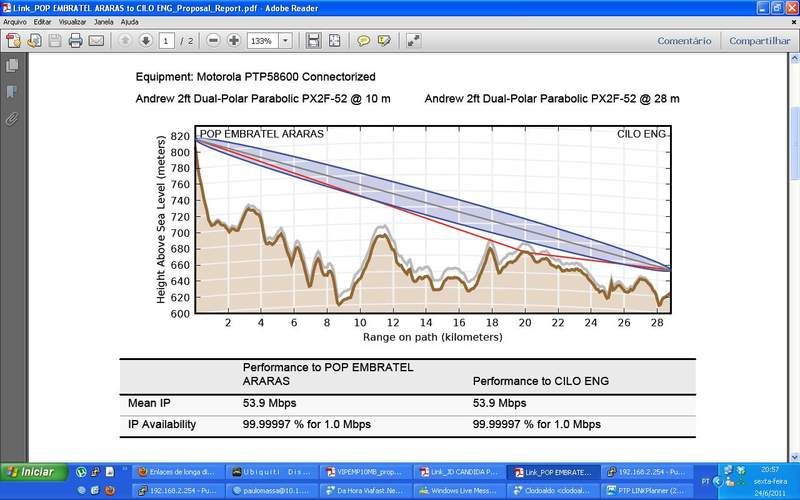Viewport: 800px width, 500px height.
Task: Go to previous page arrow
Action: (x=125, y=40)
